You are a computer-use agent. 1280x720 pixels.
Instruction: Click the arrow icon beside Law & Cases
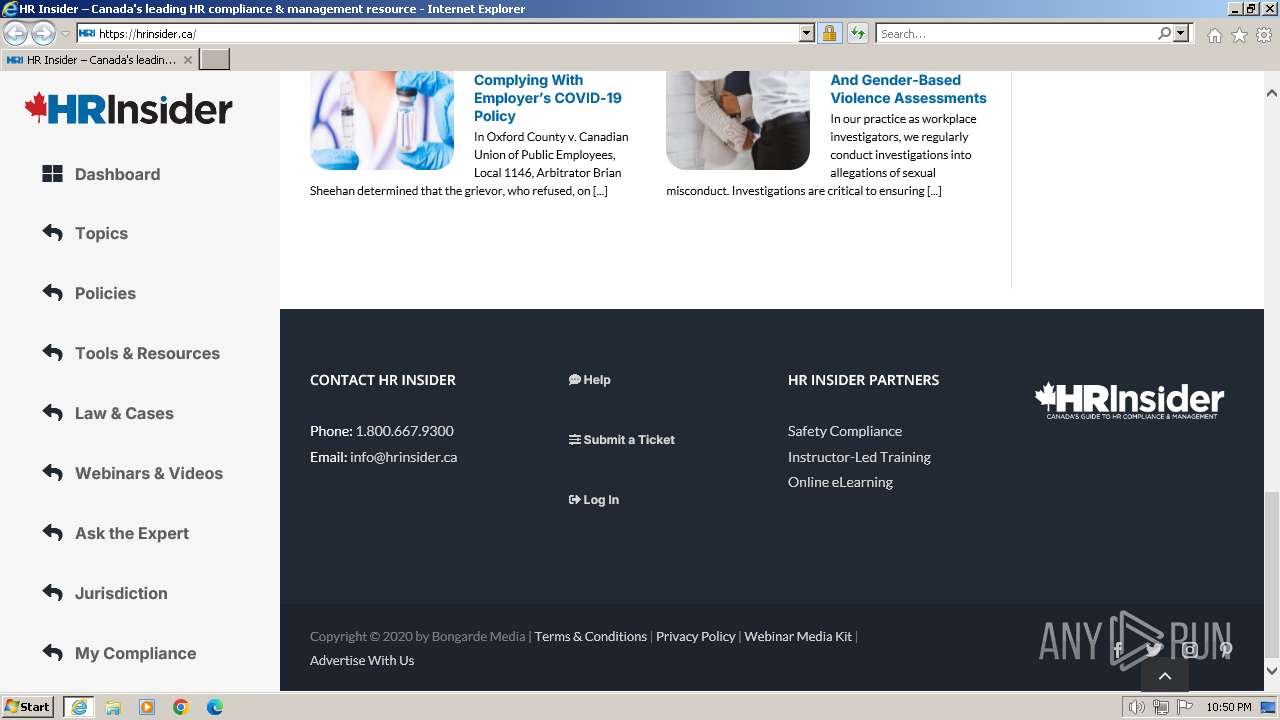(x=52, y=413)
